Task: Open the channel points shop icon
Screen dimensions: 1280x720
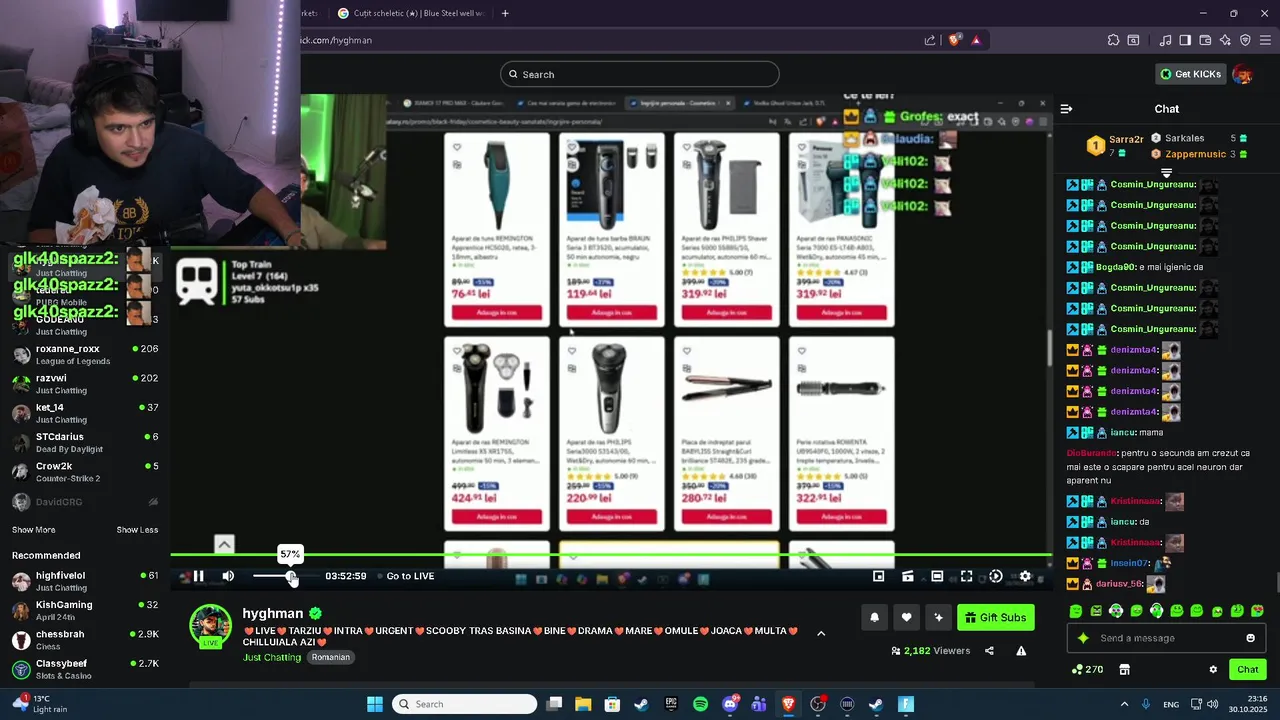Action: coord(1124,670)
